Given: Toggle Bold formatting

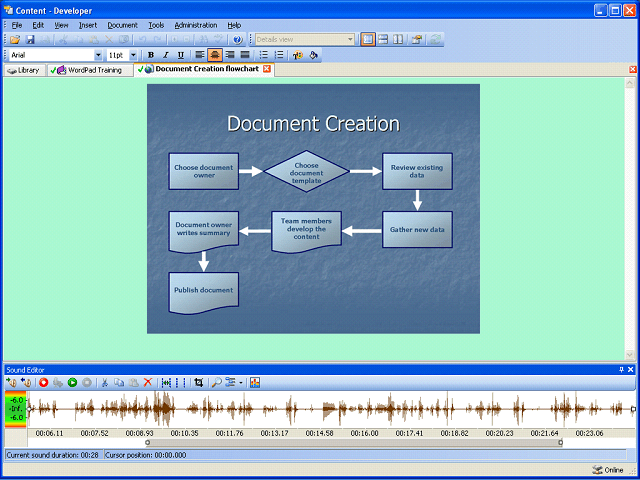Looking at the screenshot, I should tap(151, 55).
